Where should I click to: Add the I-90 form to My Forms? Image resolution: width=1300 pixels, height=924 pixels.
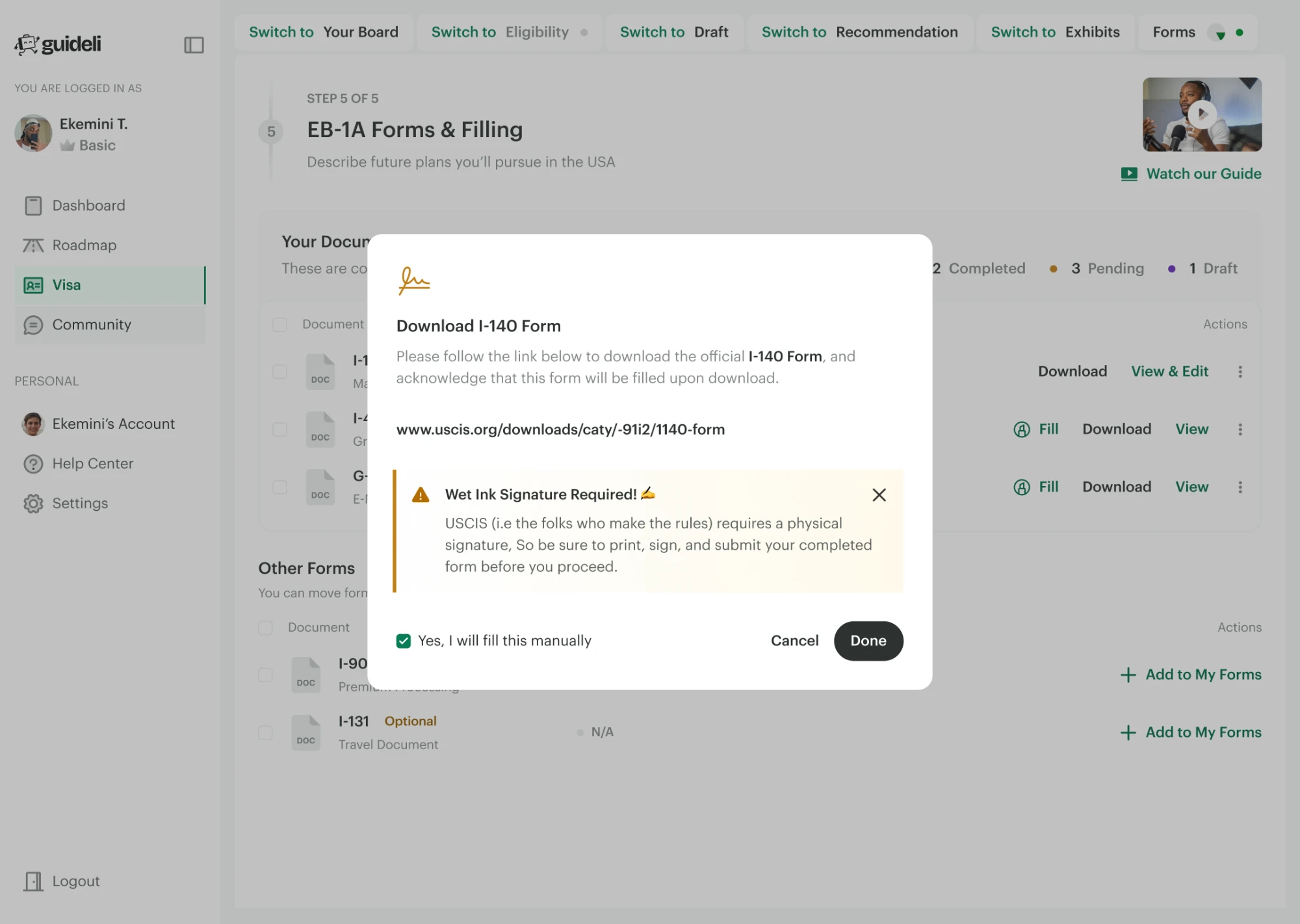click(x=1190, y=674)
